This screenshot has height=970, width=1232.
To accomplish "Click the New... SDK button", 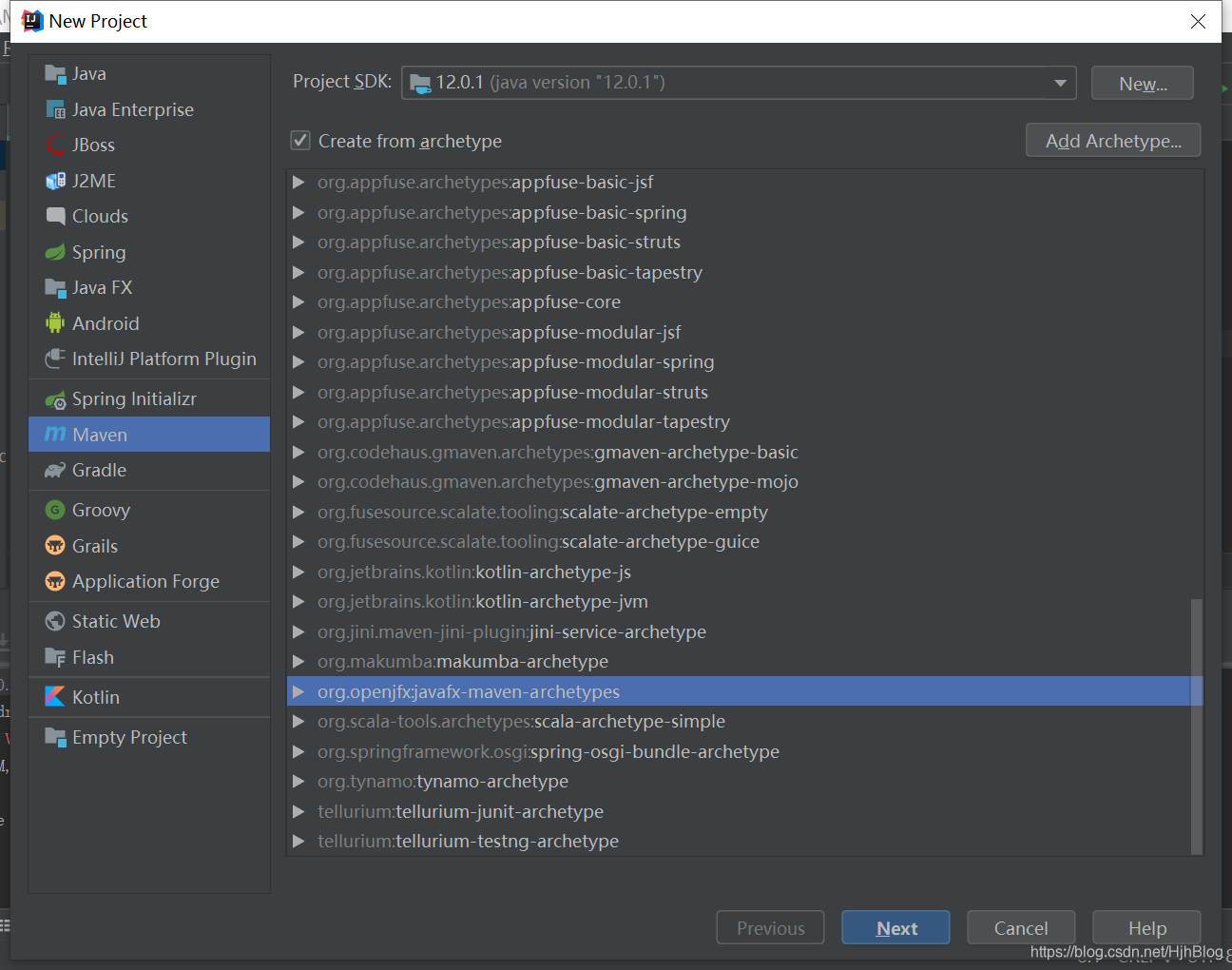I will point(1143,84).
